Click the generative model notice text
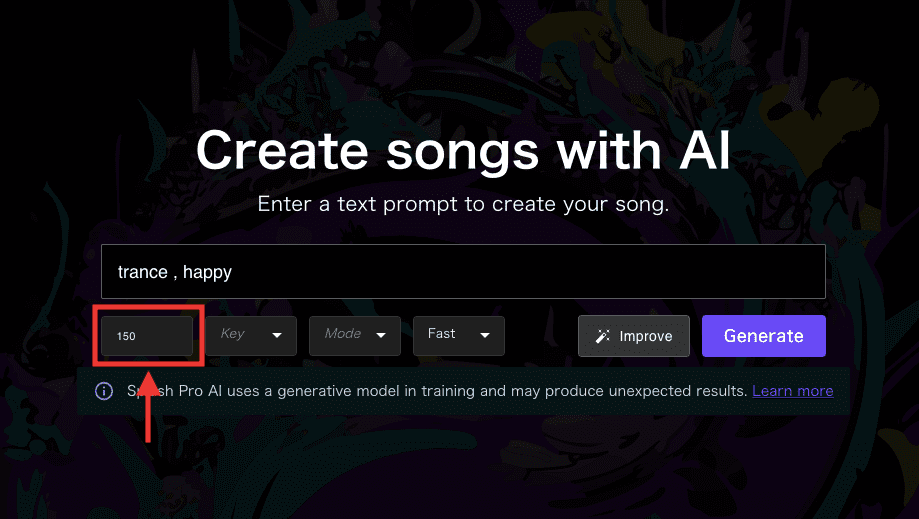This screenshot has height=519, width=919. (437, 391)
